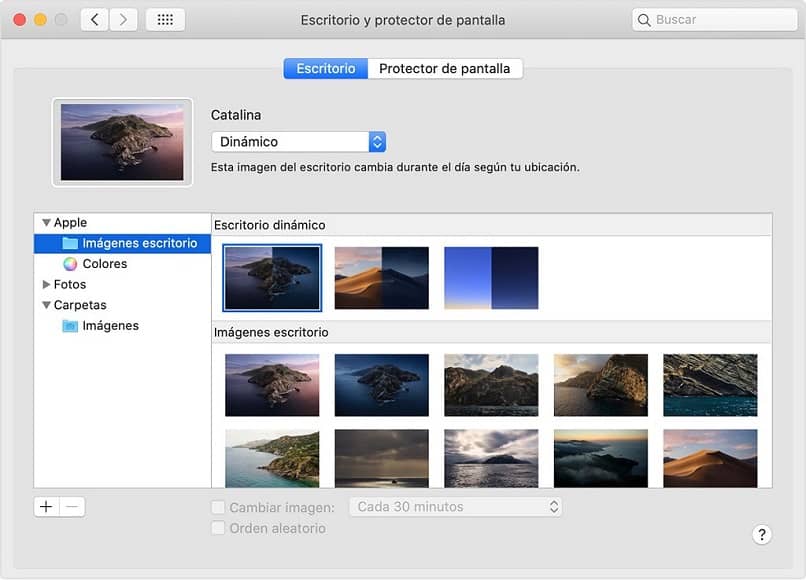Add a folder with plus button

click(46, 507)
